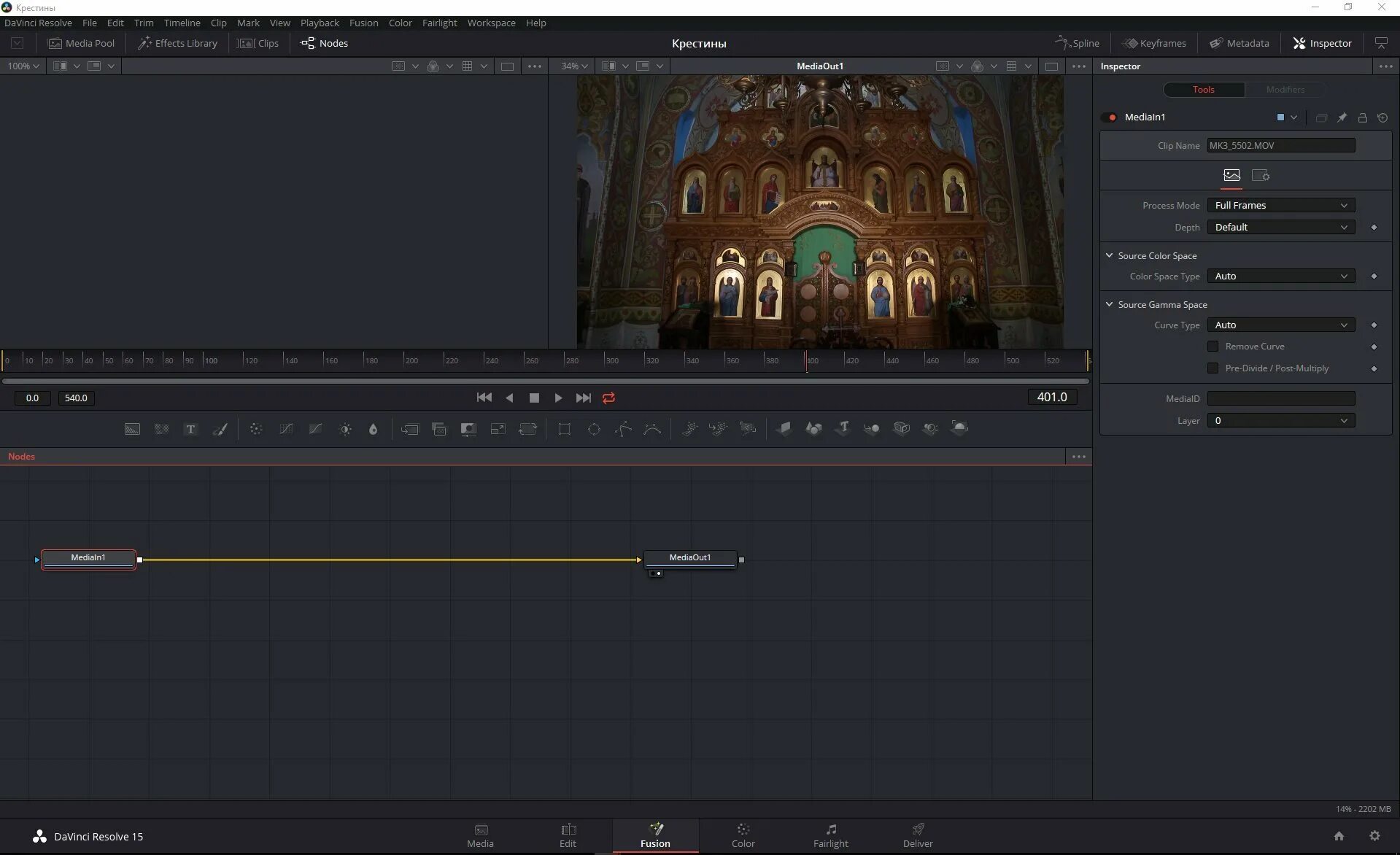Add the pMerge particle tool
This screenshot has height=855, width=1400.
pyautogui.click(x=719, y=429)
